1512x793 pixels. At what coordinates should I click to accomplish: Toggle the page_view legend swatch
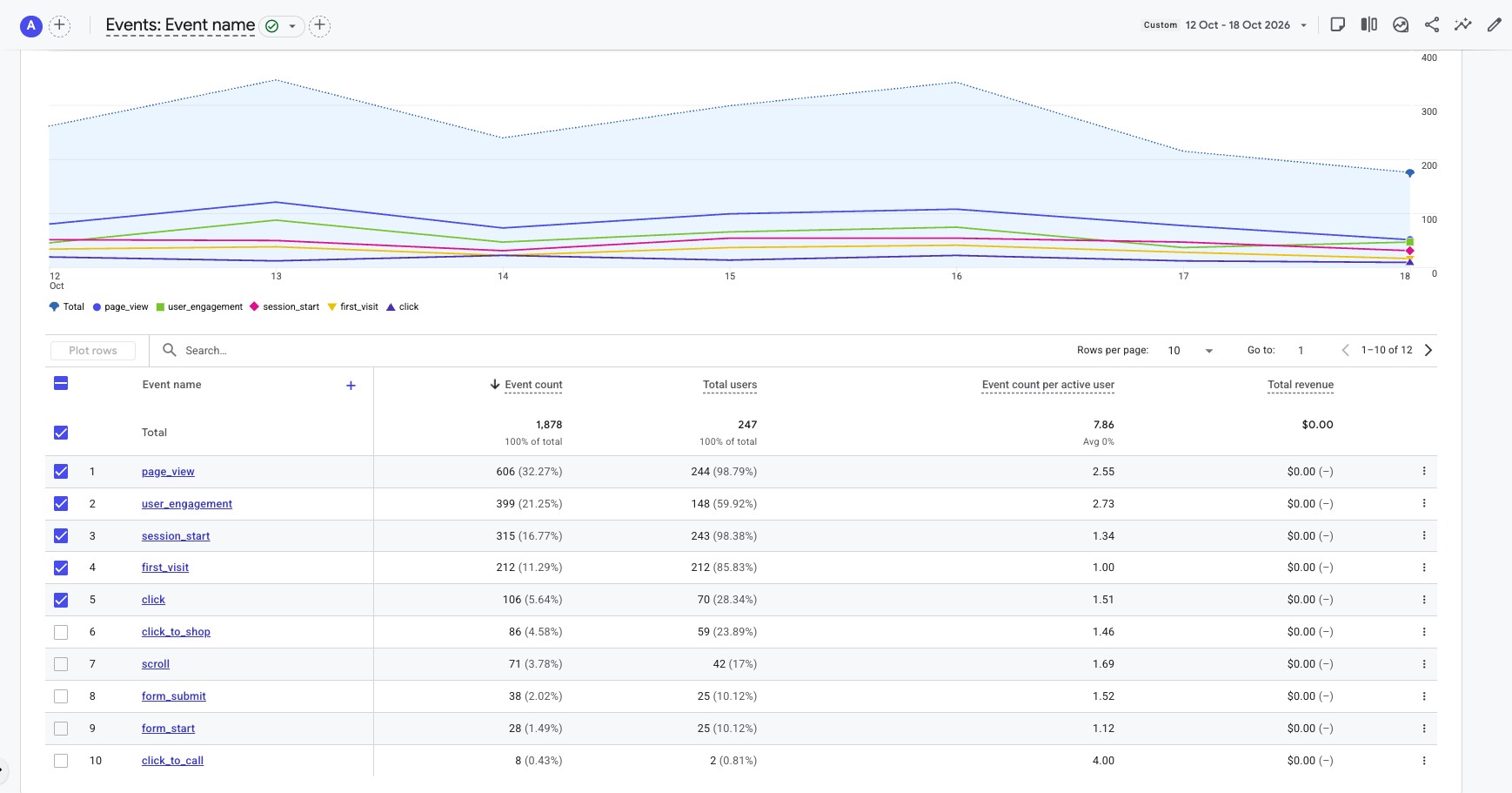point(97,306)
